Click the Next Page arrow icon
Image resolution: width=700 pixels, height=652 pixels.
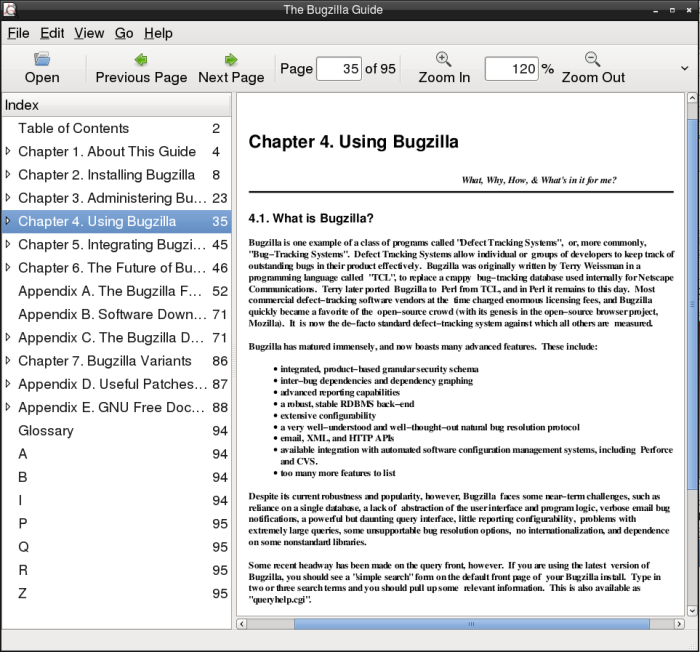pos(231,59)
